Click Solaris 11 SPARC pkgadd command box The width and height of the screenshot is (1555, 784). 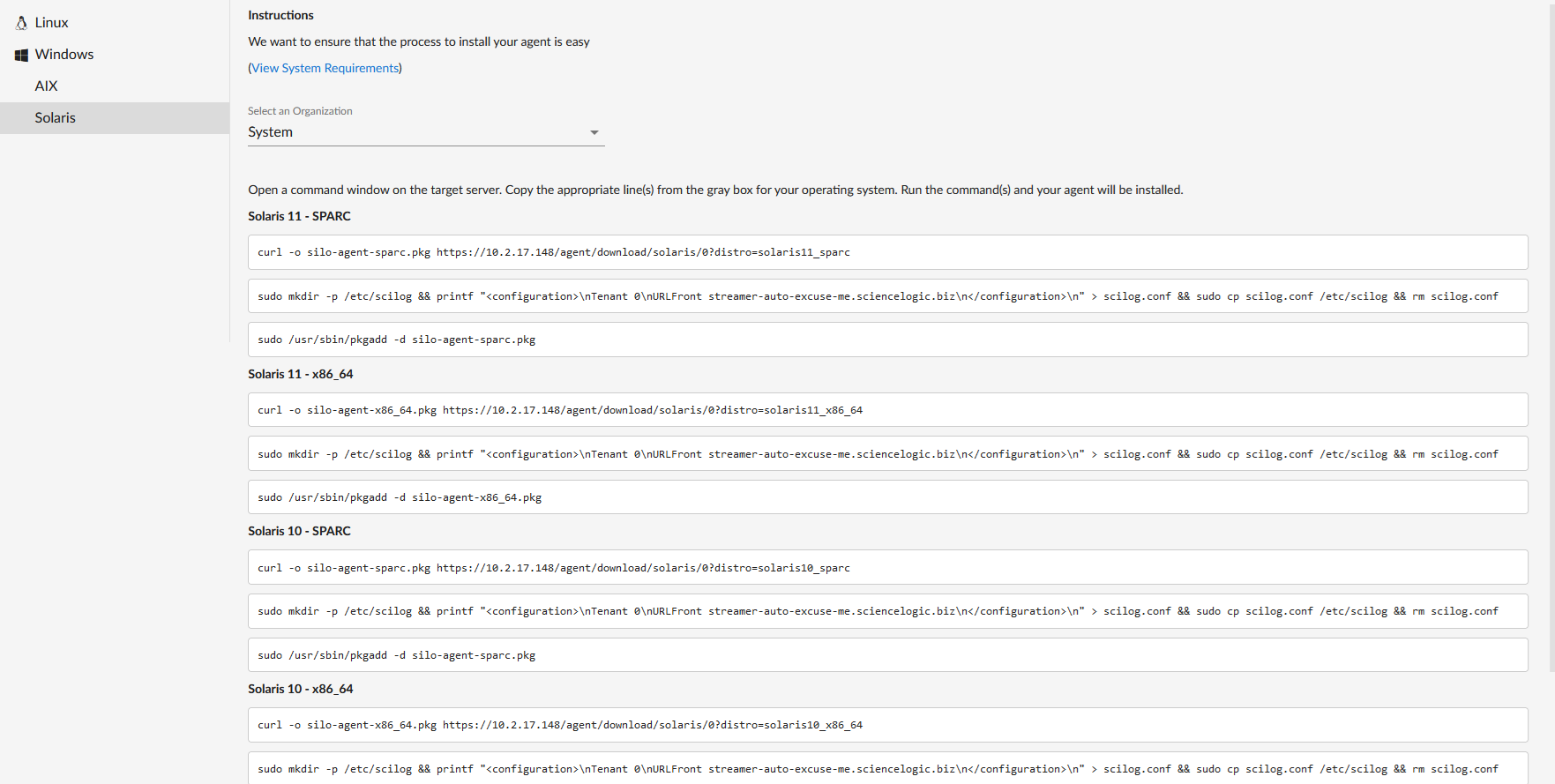[x=886, y=340]
